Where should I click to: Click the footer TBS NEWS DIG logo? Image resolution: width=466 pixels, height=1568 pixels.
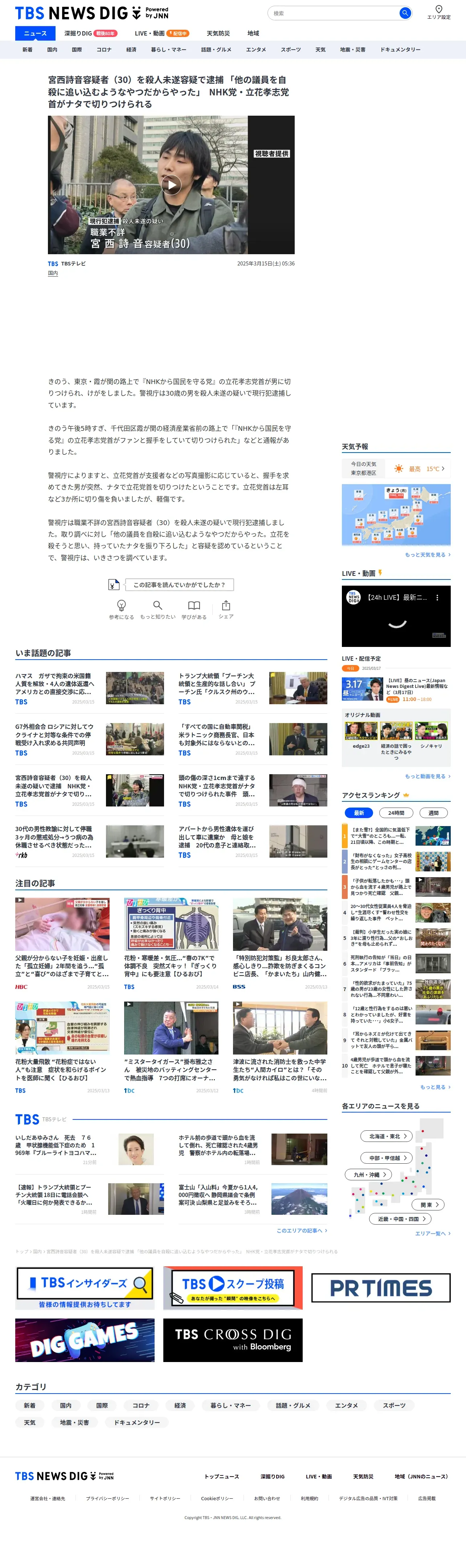pos(65,1476)
